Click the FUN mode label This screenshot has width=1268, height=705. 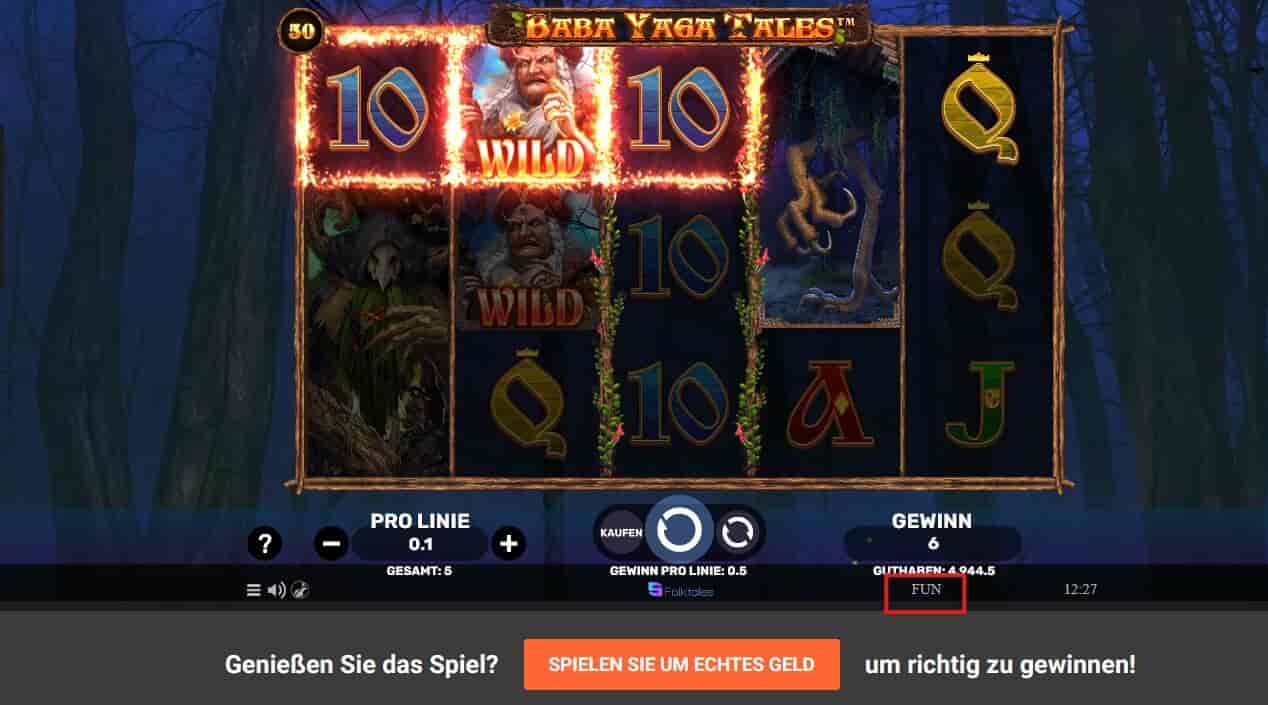(926, 589)
